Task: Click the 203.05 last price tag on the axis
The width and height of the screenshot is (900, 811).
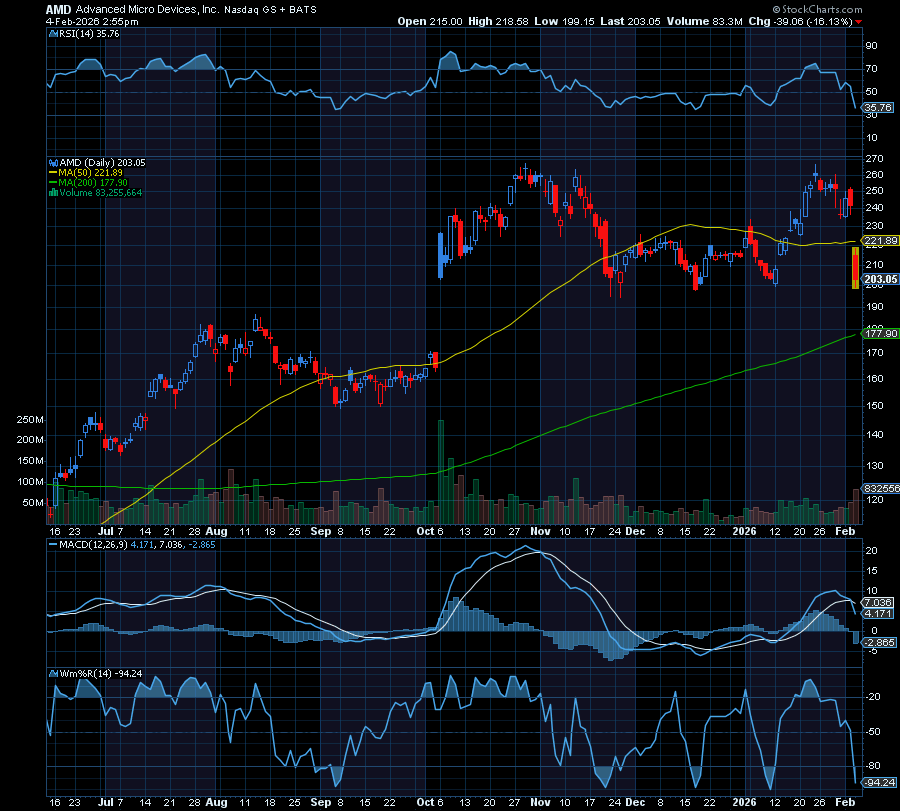Action: [x=880, y=280]
